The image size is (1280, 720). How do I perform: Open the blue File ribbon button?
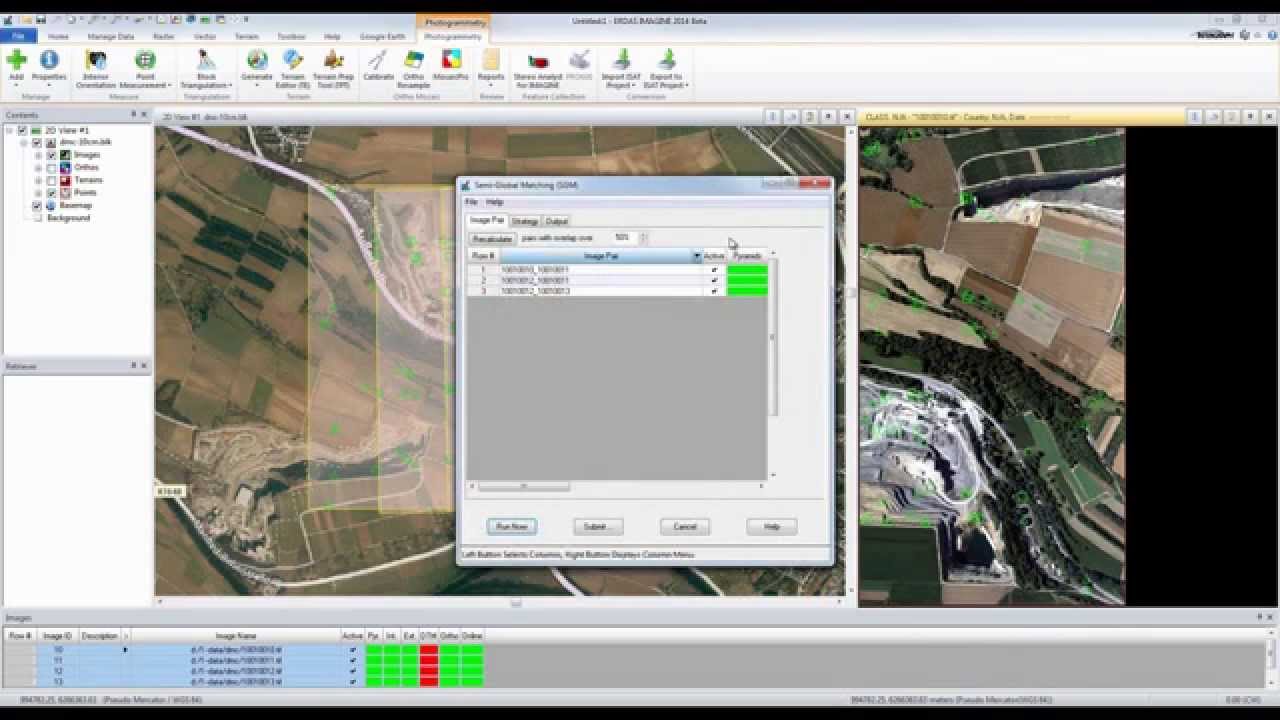(18, 36)
